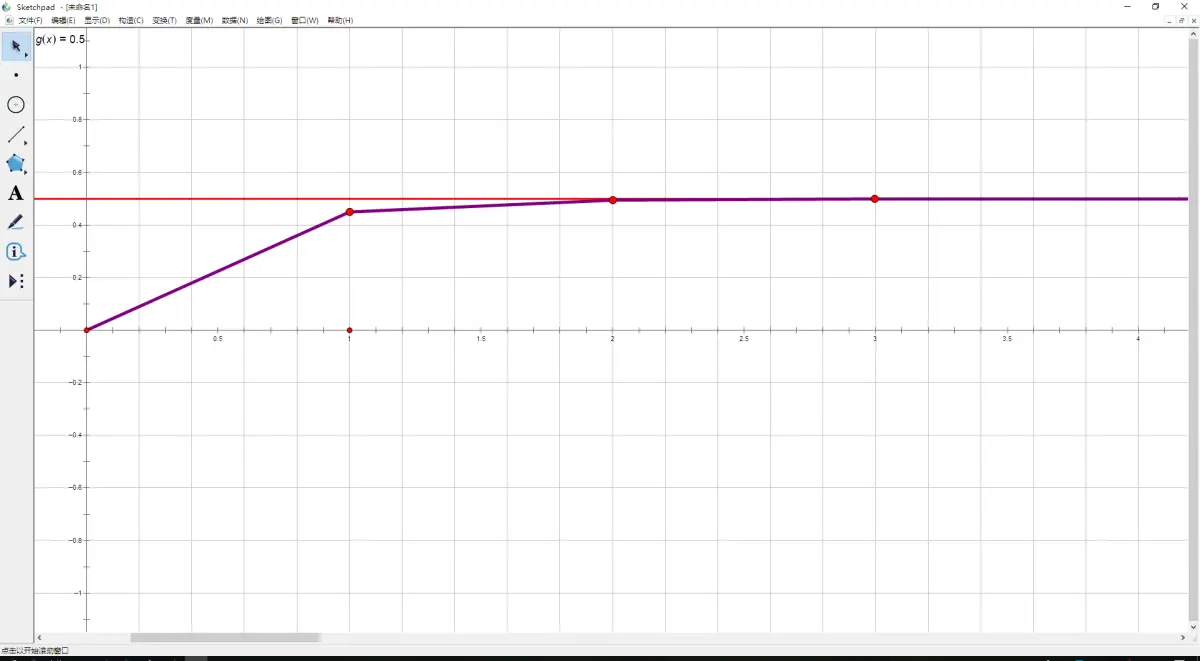Select the Point tool

(x=16, y=75)
